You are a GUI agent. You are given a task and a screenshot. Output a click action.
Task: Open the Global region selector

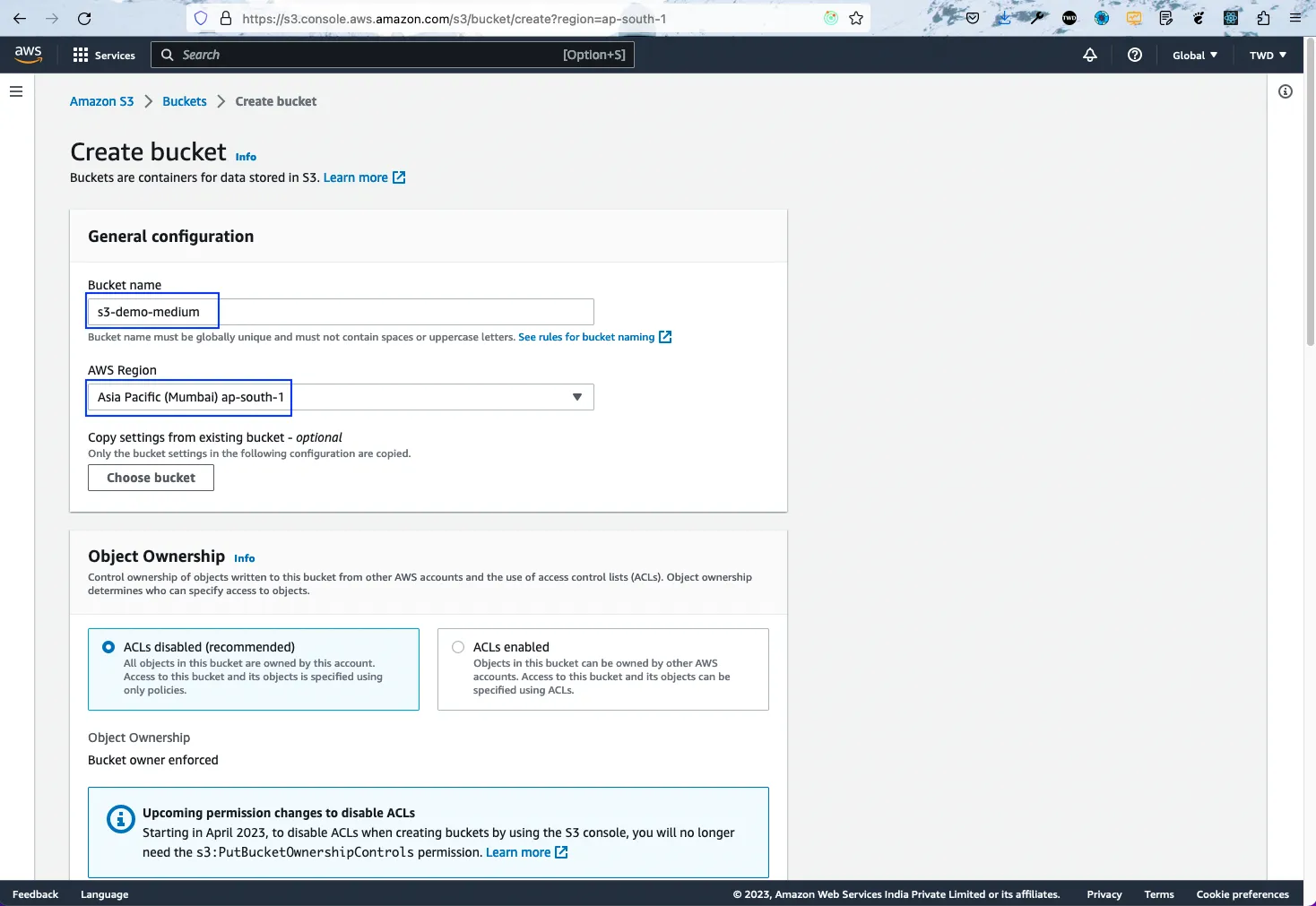point(1195,55)
